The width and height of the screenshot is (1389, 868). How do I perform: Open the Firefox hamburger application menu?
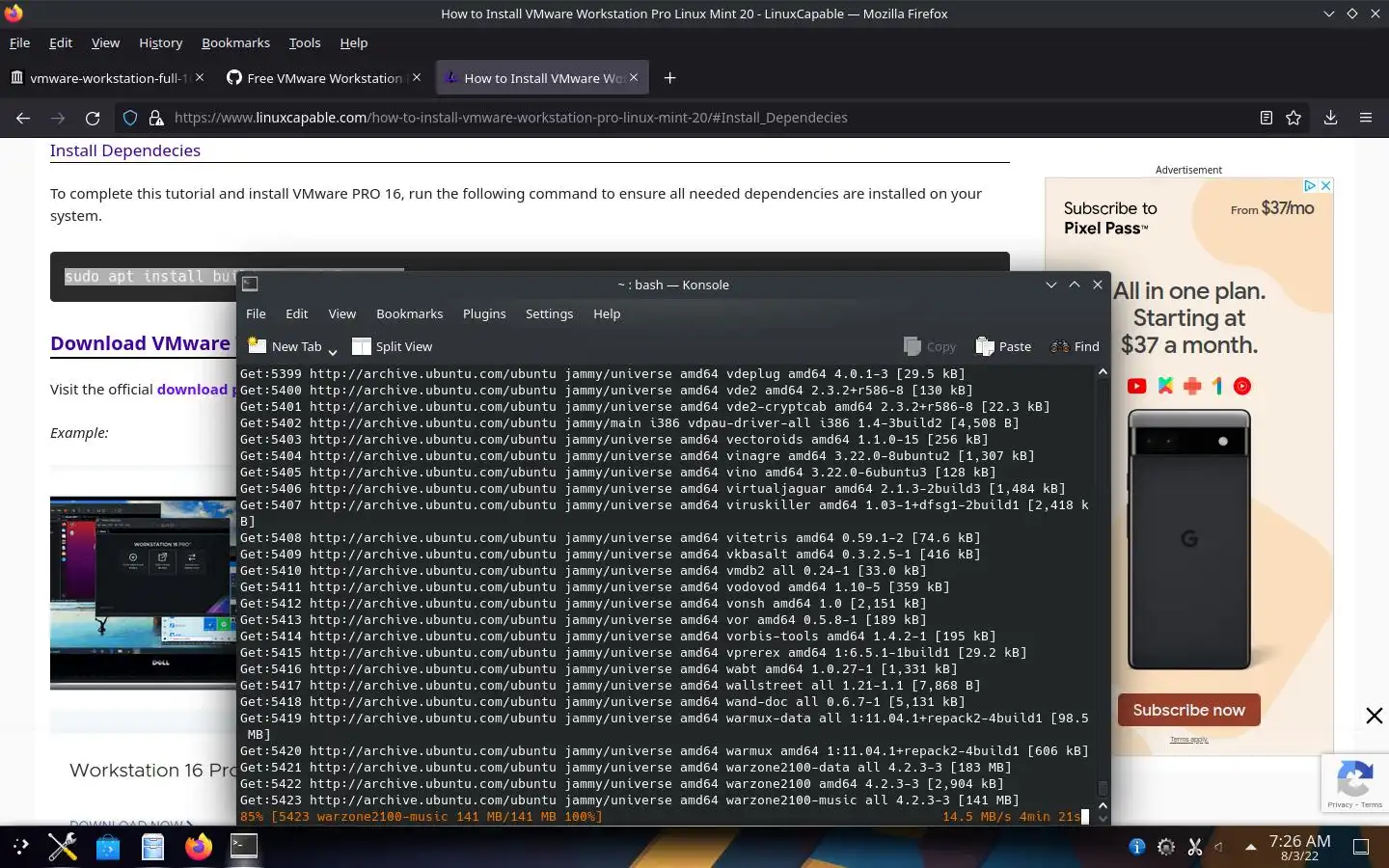point(1366,118)
